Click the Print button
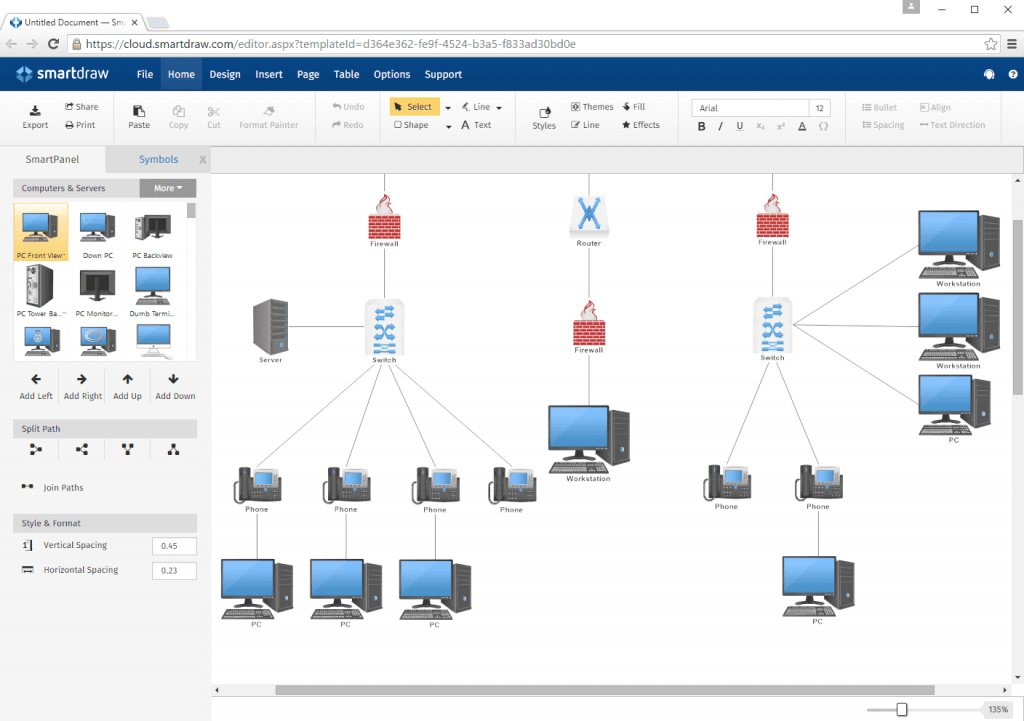 (x=80, y=125)
